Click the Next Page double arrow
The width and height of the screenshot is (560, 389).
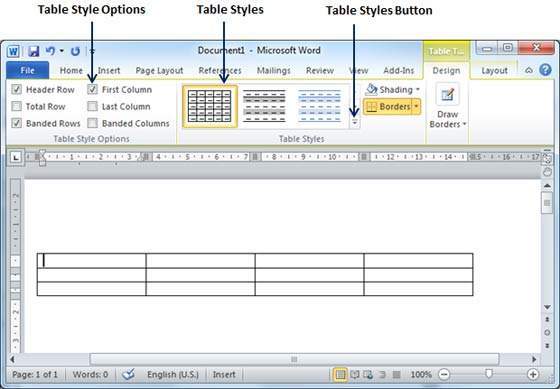pyautogui.click(x=547, y=346)
